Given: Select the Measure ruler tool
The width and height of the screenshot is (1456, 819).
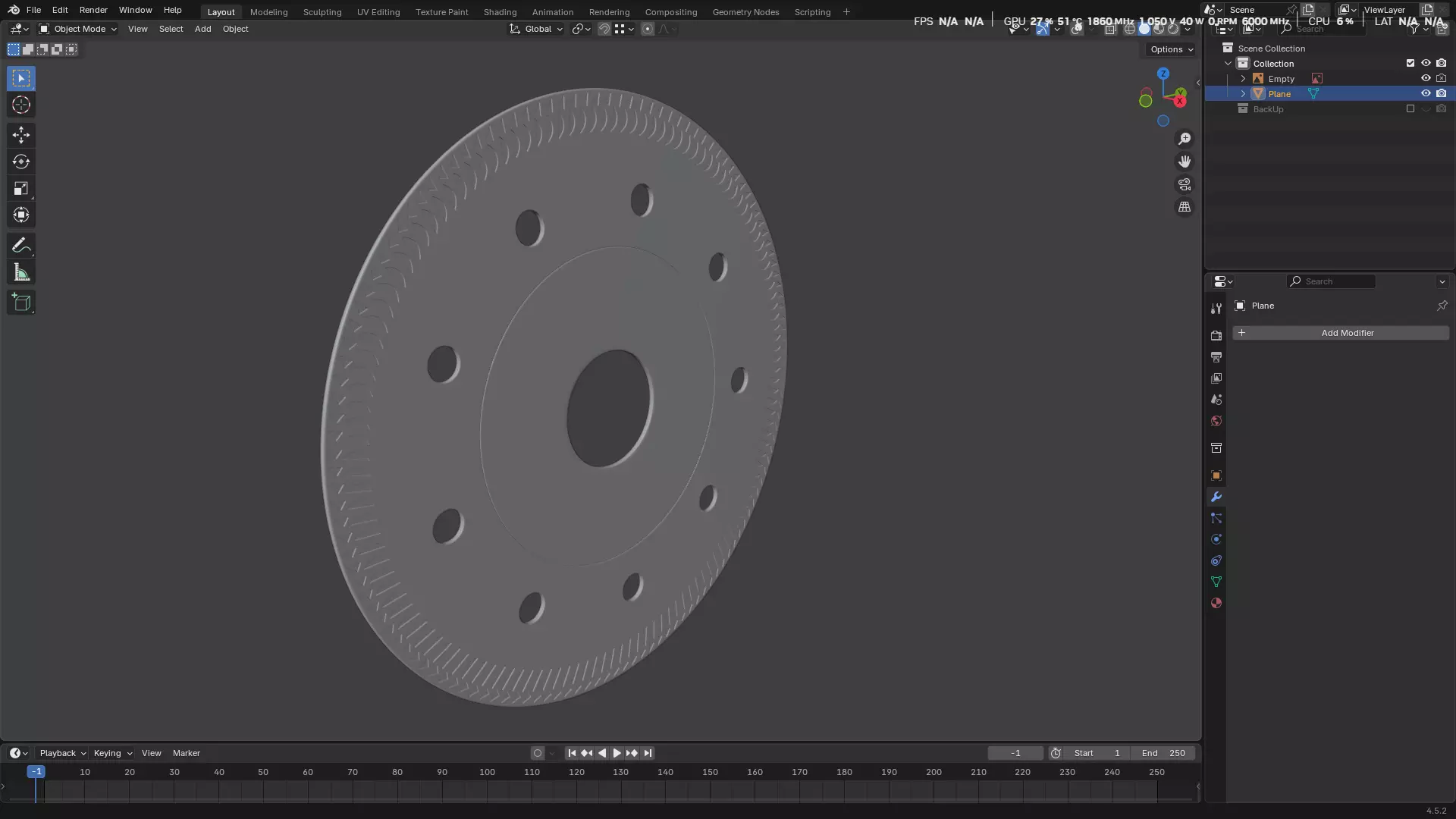Looking at the screenshot, I should pyautogui.click(x=21, y=272).
